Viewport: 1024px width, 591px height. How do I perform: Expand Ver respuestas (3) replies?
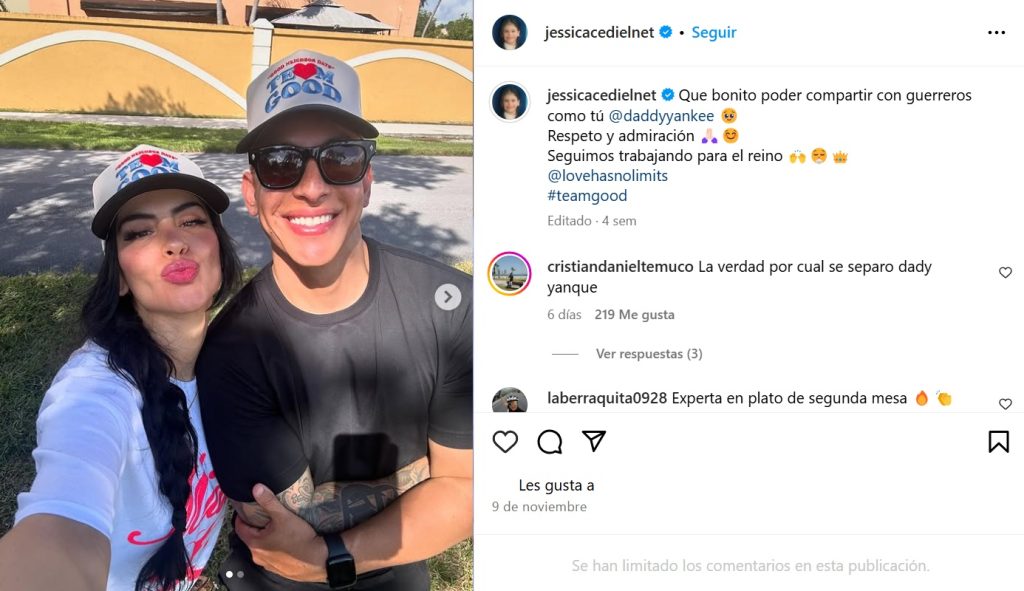(649, 354)
